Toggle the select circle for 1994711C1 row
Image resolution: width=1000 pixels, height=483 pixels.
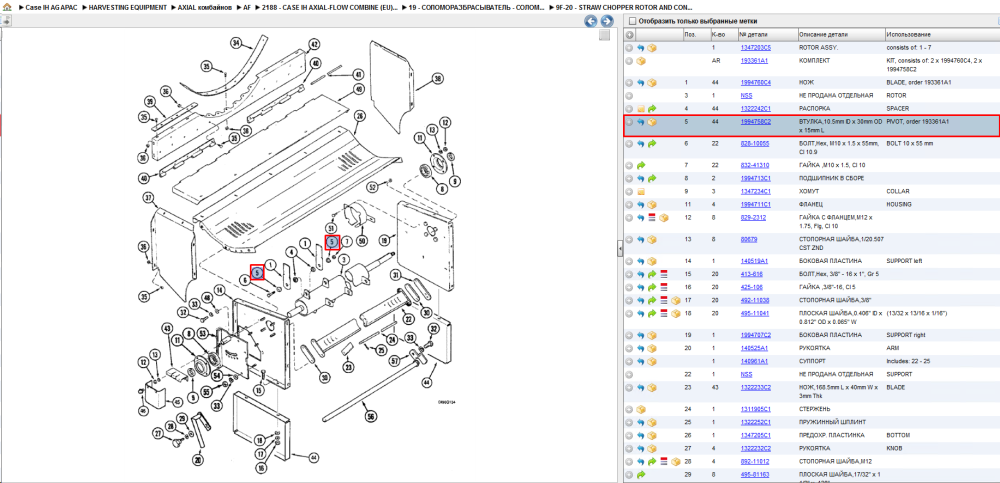629,205
